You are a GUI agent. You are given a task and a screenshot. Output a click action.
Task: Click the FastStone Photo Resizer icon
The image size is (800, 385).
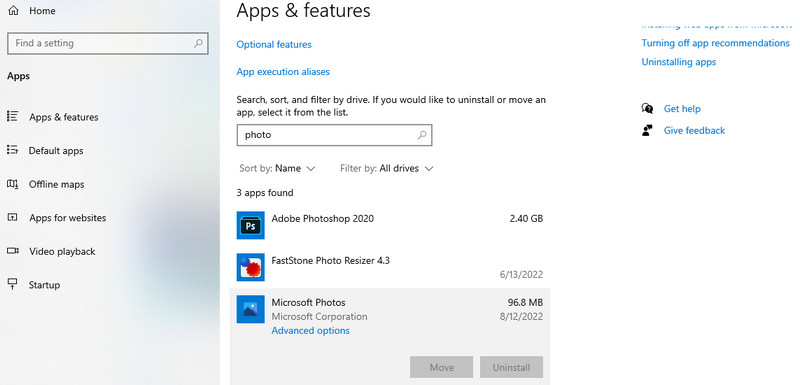pos(251,267)
